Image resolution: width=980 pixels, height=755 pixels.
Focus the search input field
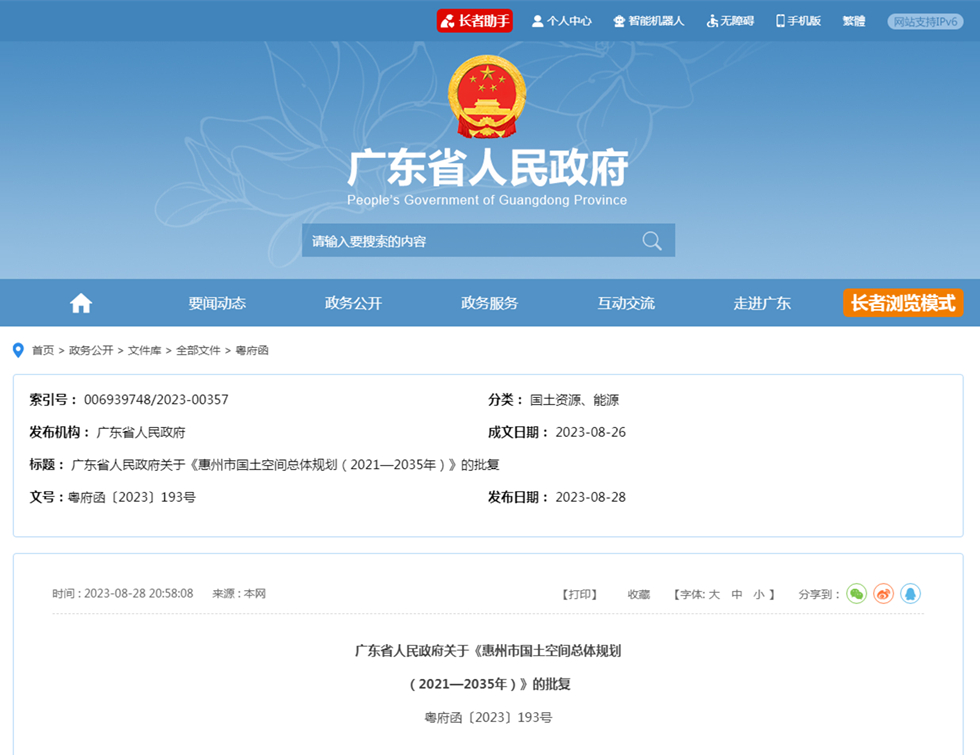470,241
